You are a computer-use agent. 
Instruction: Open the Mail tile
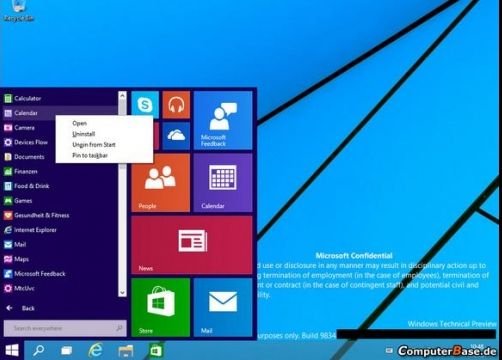[x=223, y=307]
